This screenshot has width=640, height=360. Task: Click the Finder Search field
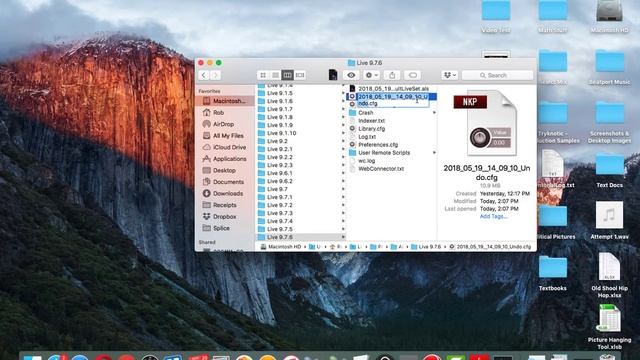point(498,75)
